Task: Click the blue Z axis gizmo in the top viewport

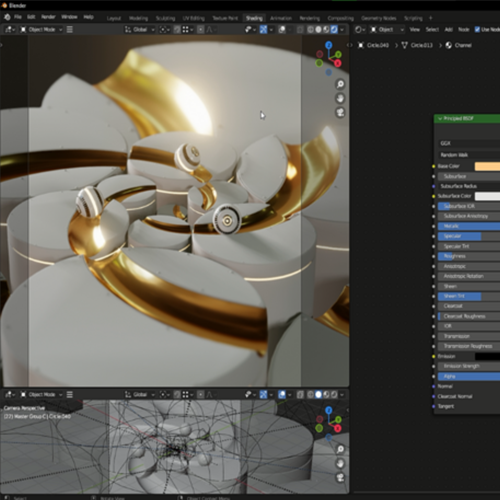Action: [329, 45]
